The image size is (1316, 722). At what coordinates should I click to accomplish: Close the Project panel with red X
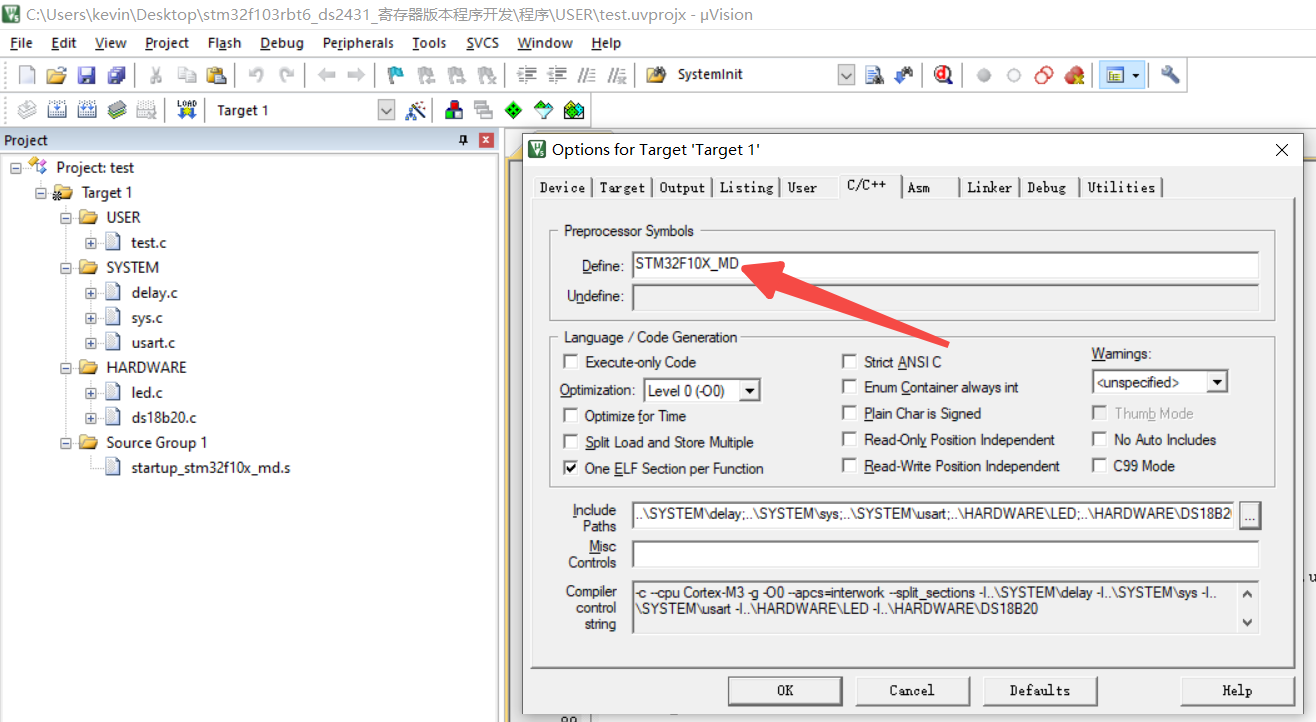486,140
